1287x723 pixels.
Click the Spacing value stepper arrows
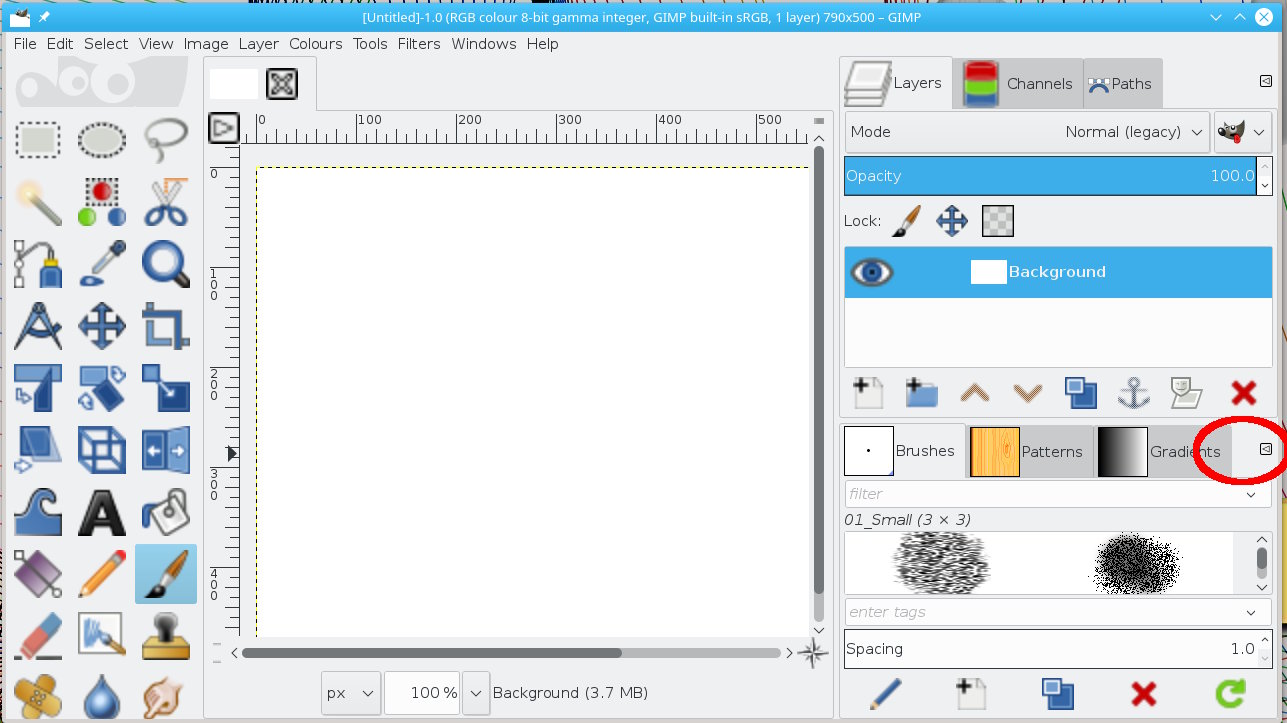tap(1265, 649)
